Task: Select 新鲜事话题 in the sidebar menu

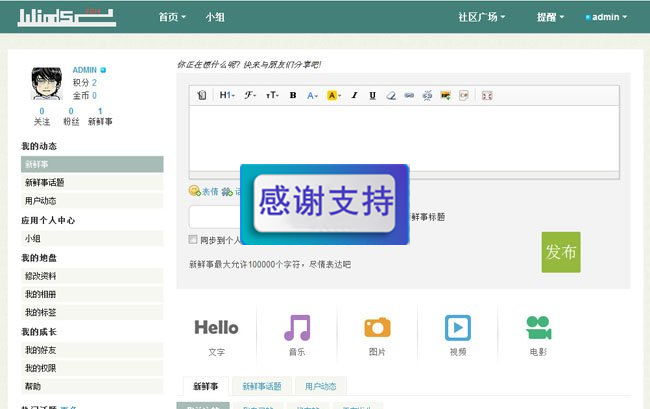Action: pos(92,182)
